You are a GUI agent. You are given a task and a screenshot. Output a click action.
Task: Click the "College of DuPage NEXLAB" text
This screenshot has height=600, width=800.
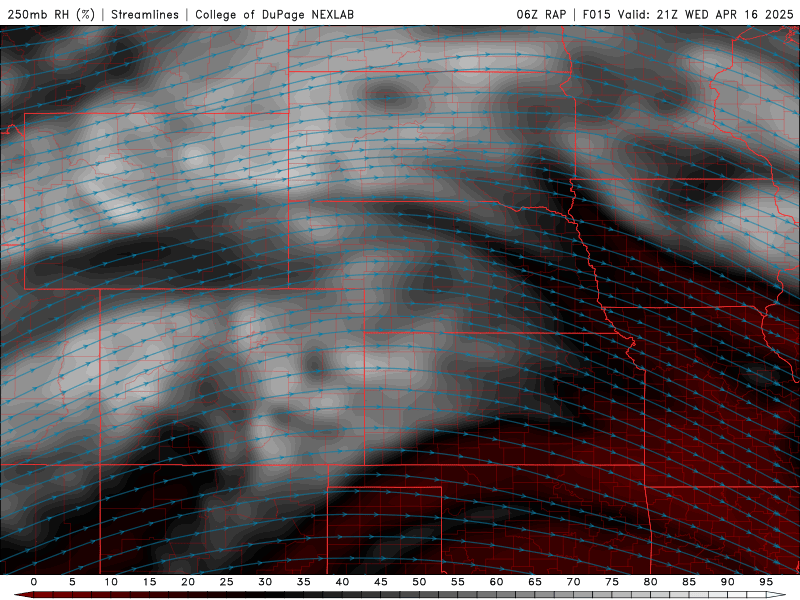click(x=274, y=14)
